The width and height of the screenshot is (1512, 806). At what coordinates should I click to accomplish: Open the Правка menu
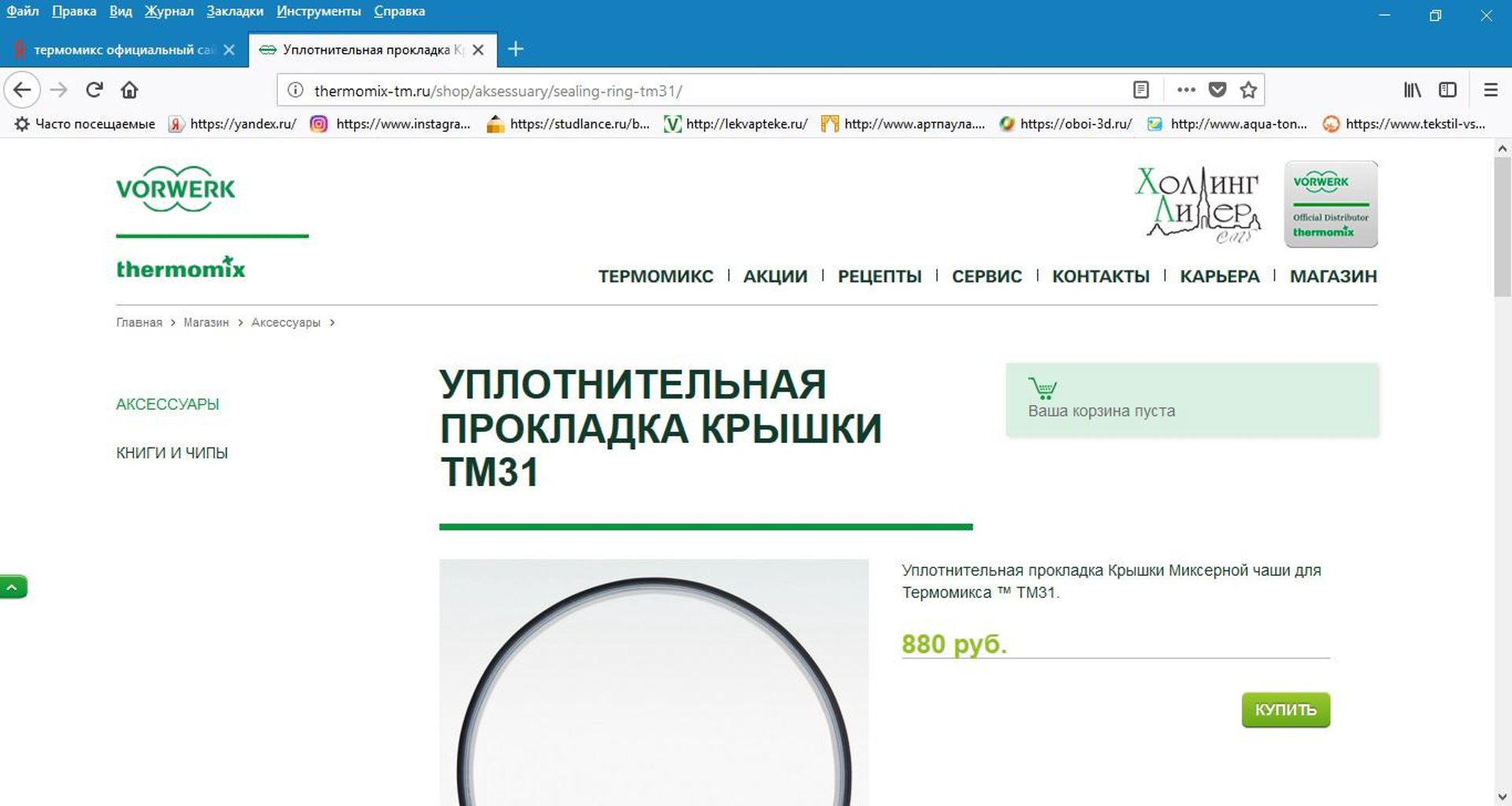[x=74, y=11]
